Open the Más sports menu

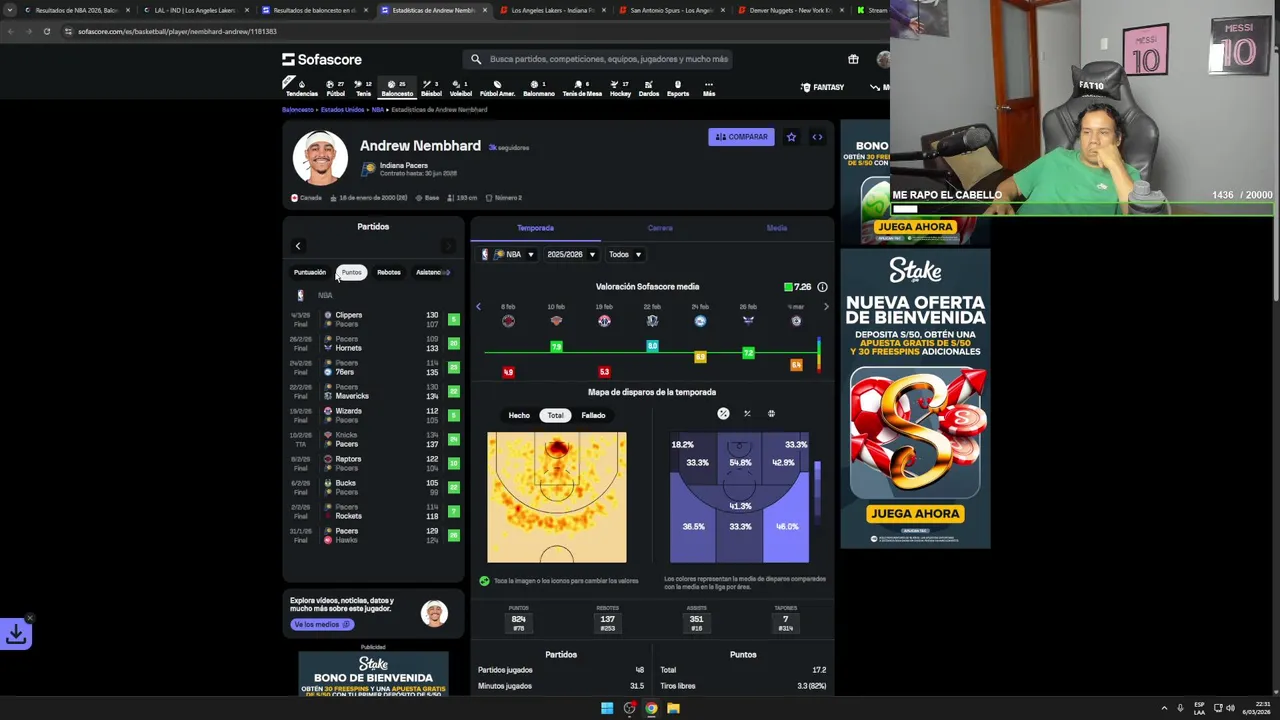[x=709, y=88]
